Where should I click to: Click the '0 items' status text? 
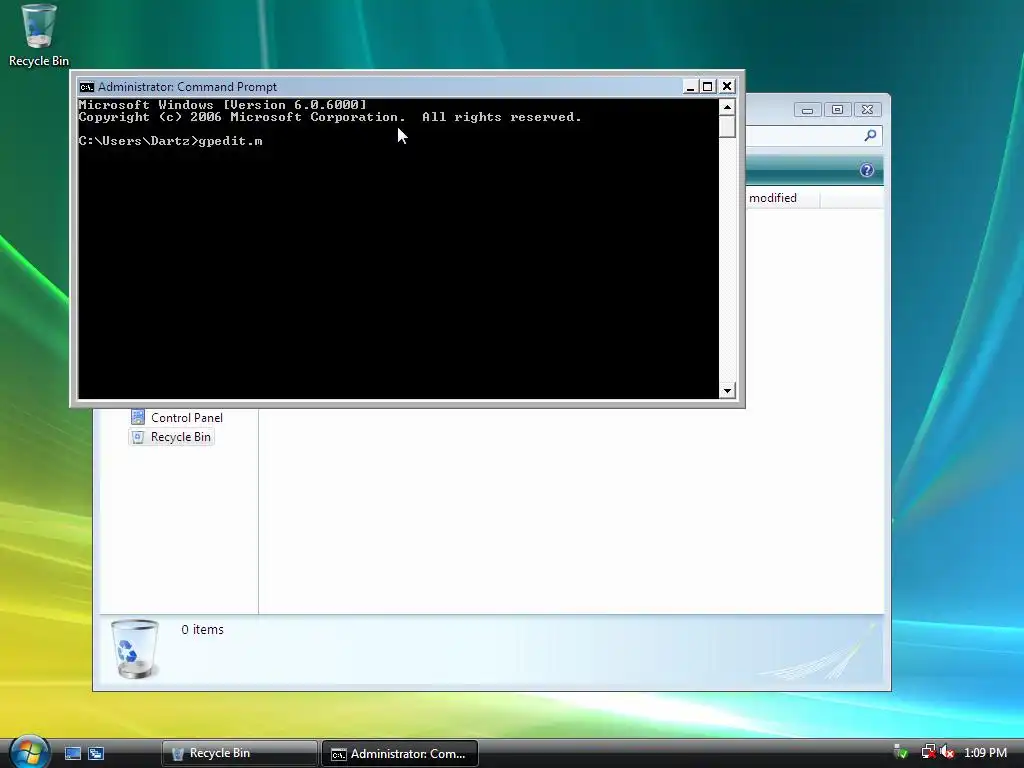click(202, 630)
